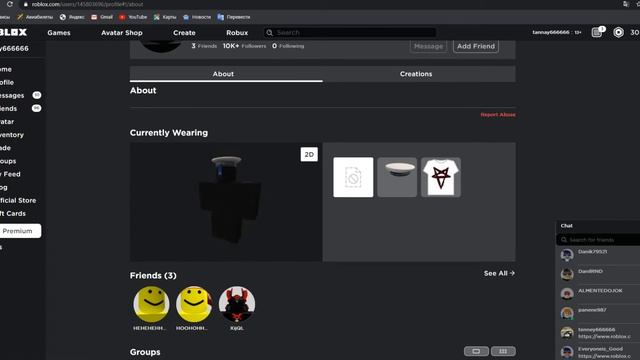Click the 3D avatar preview

[226, 202]
